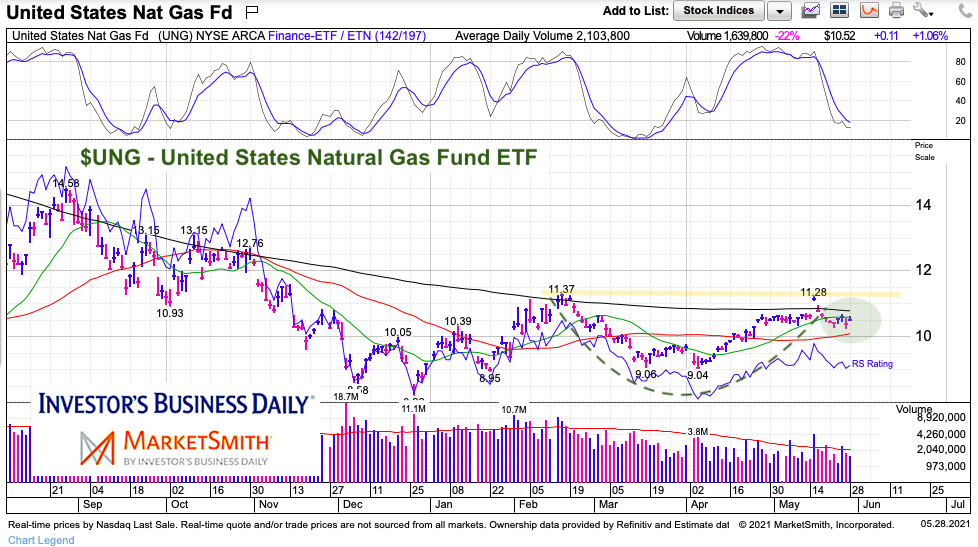Click the Volume 1,639,800 readout
Screen dimensions: 978x547
point(727,36)
